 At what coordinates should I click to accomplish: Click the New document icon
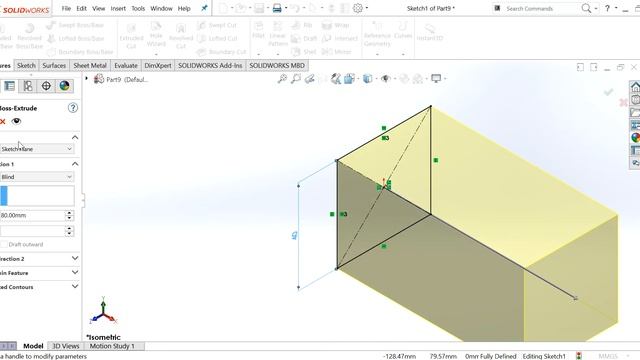tap(223, 8)
